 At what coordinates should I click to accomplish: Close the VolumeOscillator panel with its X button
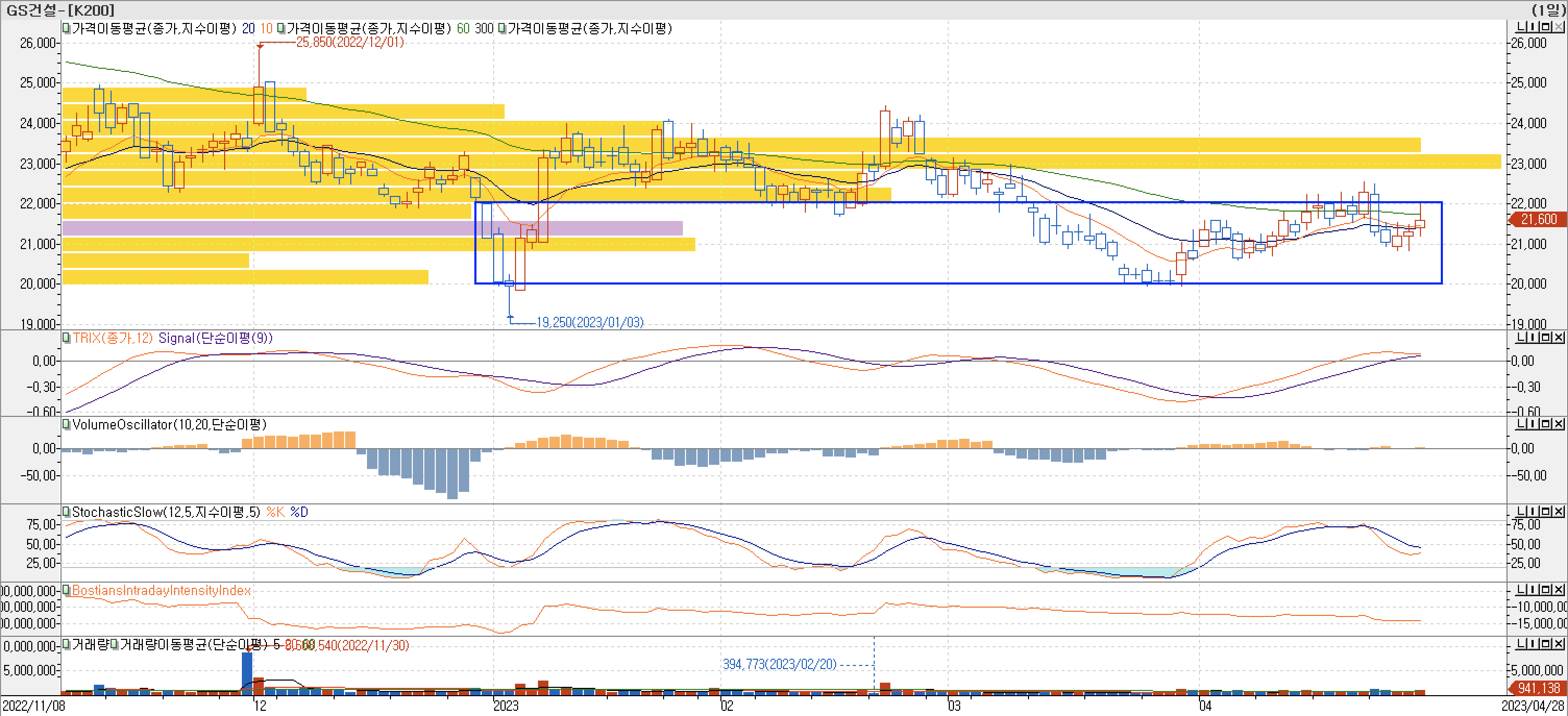1559,424
